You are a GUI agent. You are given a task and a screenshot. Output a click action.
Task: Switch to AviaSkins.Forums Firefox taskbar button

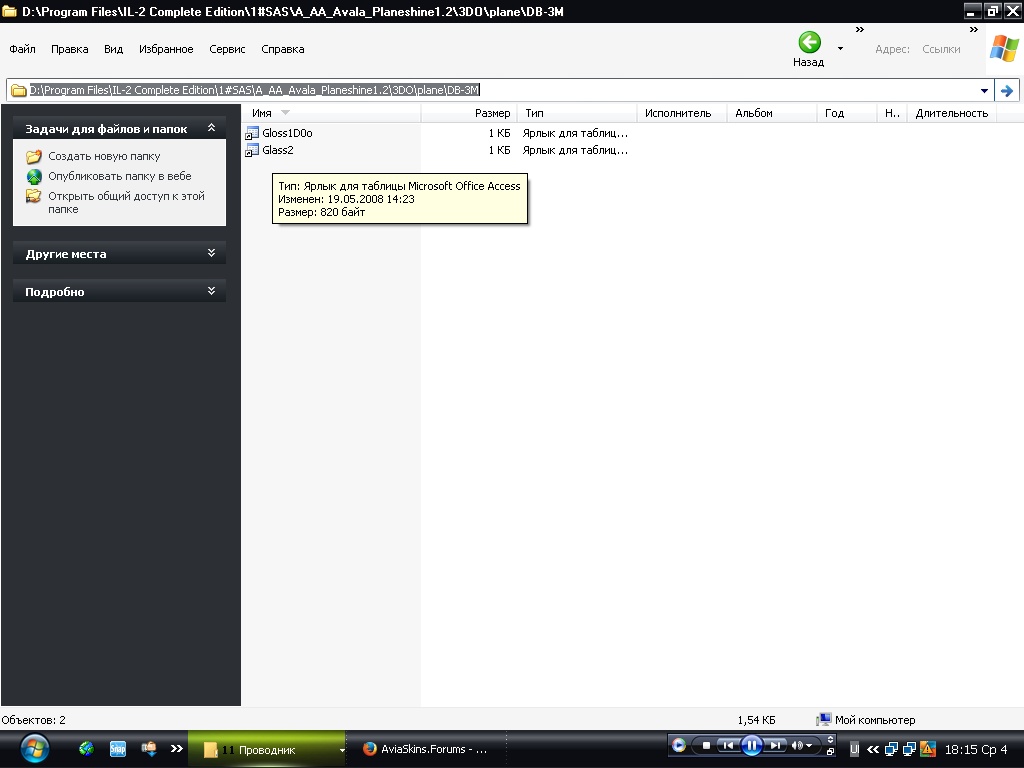[425, 749]
